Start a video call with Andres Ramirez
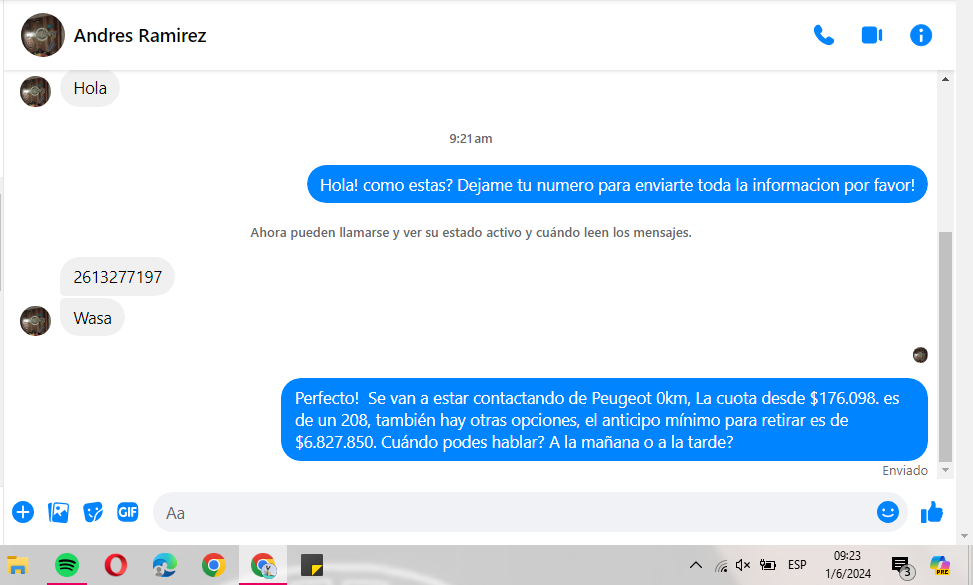The height and width of the screenshot is (585, 973). point(872,35)
